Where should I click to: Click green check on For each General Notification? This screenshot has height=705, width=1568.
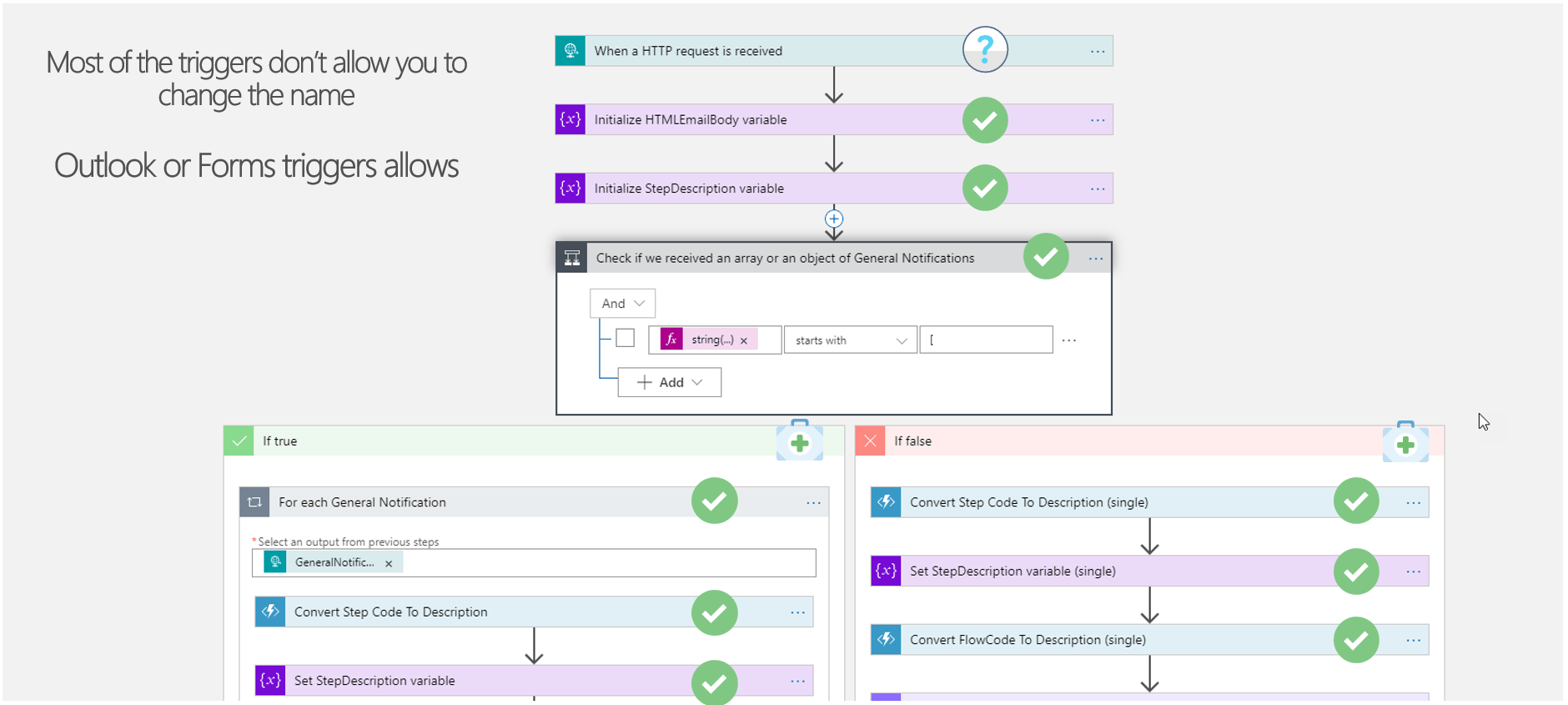714,501
